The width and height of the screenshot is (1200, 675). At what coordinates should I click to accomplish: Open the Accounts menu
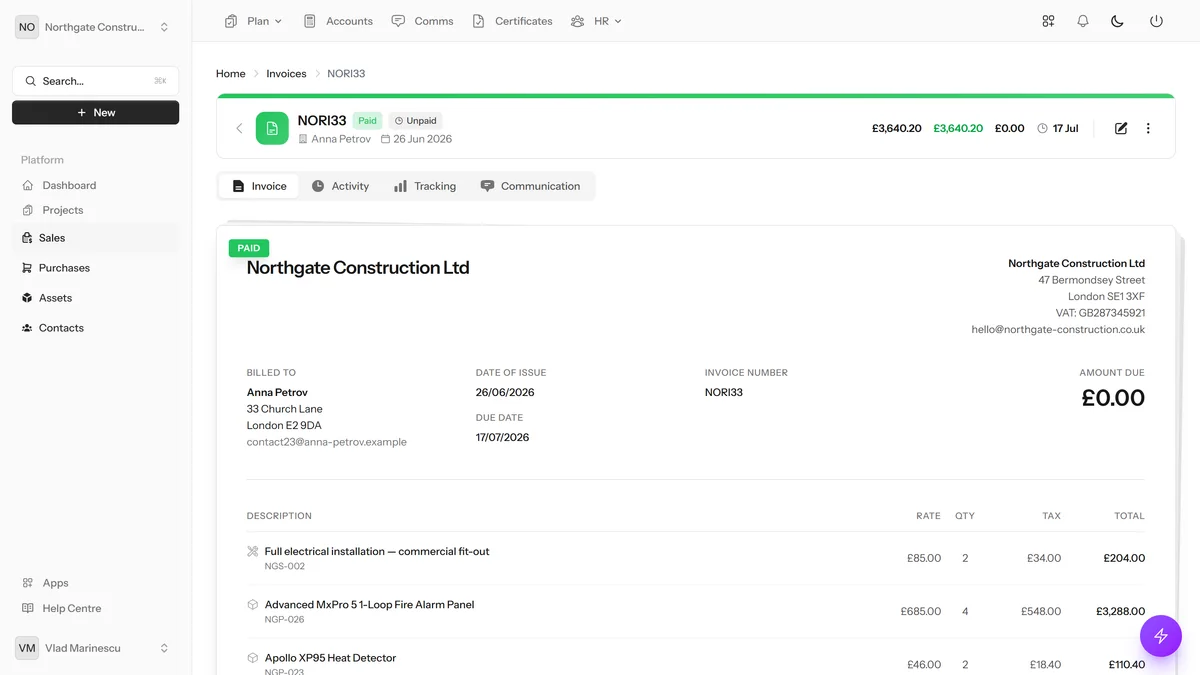pos(338,21)
